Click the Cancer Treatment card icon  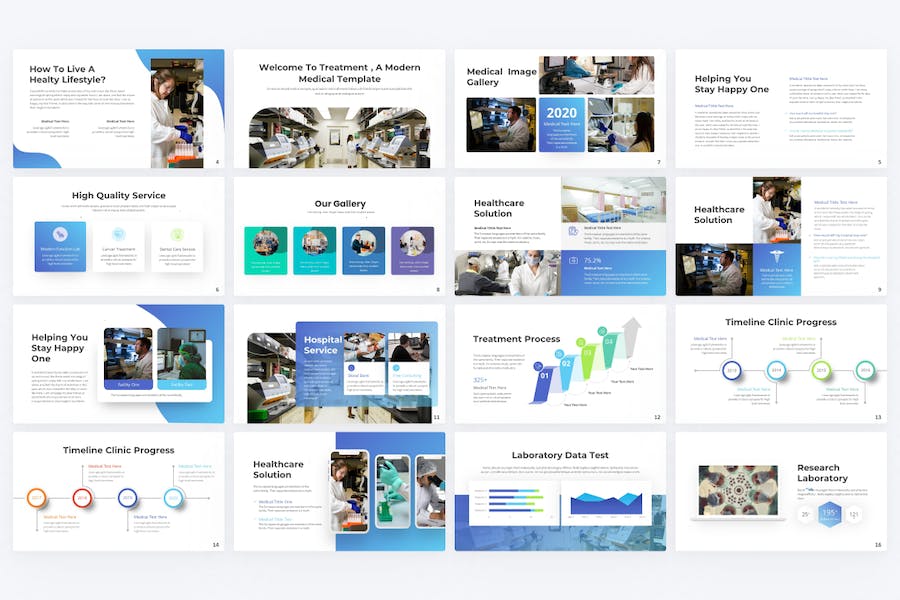click(119, 234)
